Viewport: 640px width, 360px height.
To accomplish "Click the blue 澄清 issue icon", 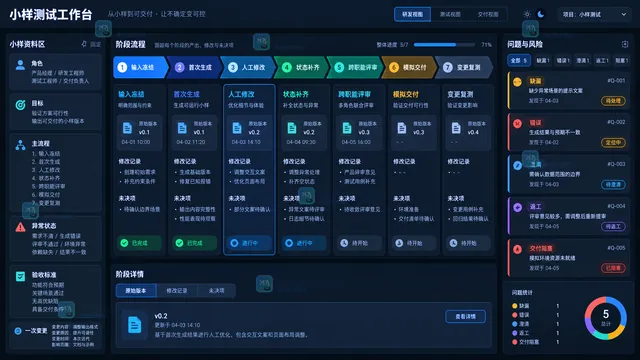I will click(517, 165).
